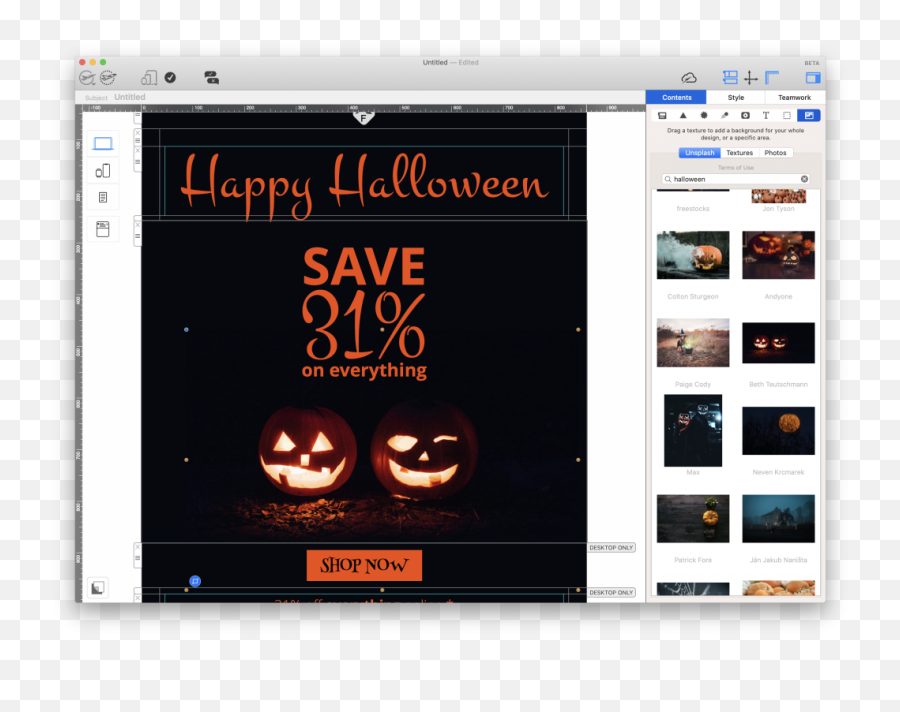Click the 'Colton Sturgeon' credit text
900x712 pixels.
(x=693, y=296)
